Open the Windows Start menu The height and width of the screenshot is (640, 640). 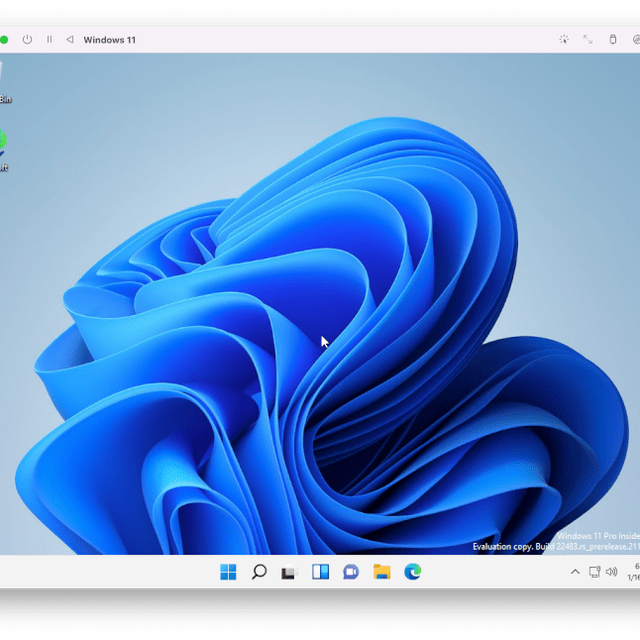coord(228,572)
